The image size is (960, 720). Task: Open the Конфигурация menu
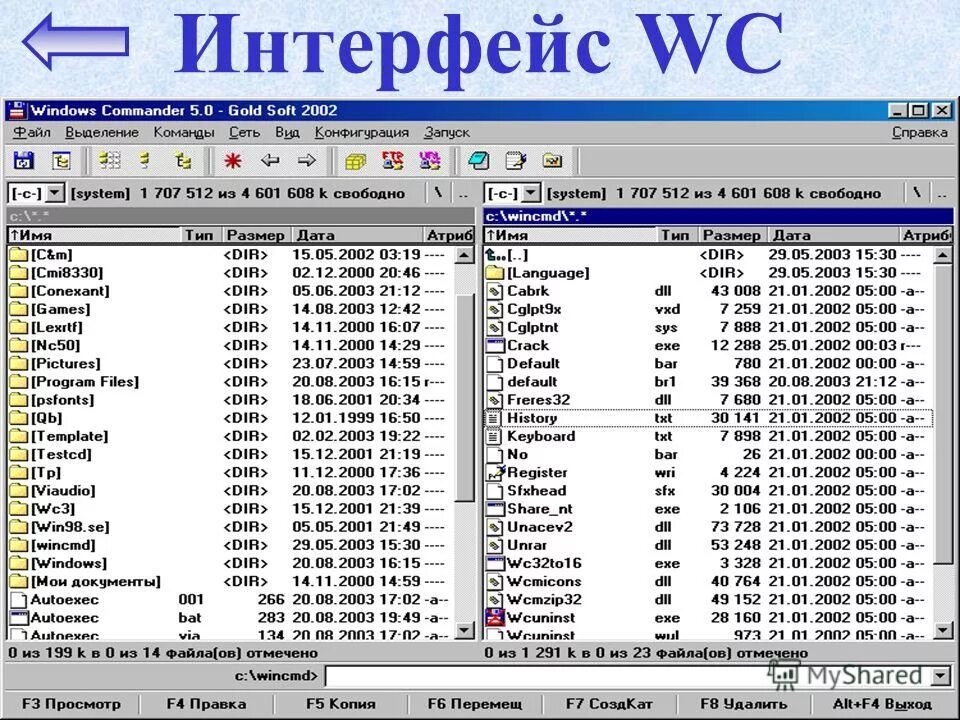coord(361,132)
